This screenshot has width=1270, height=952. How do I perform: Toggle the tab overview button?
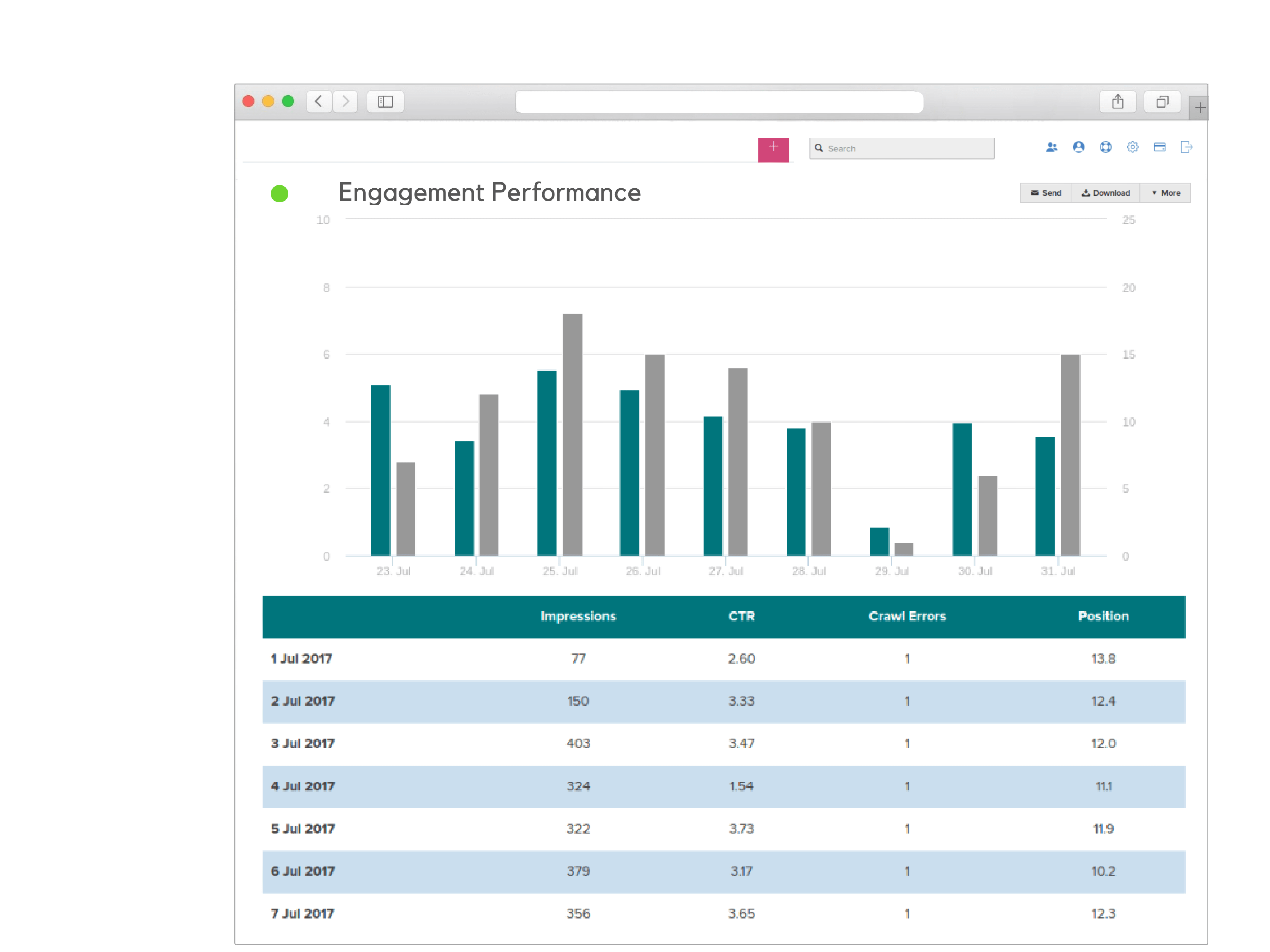pyautogui.click(x=1162, y=101)
